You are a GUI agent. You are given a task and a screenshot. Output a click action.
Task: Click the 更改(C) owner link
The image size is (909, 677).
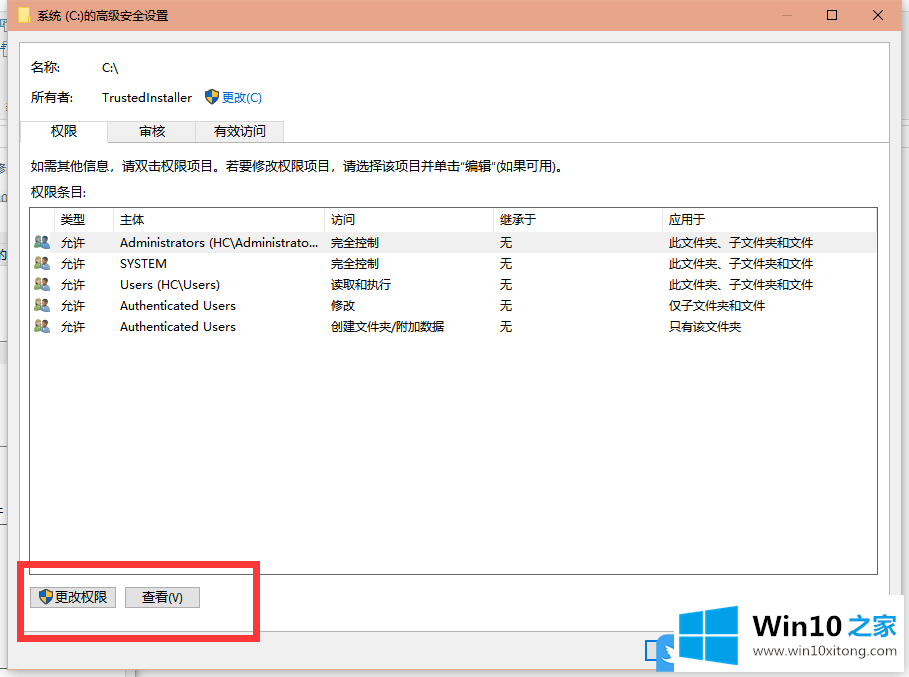(242, 97)
